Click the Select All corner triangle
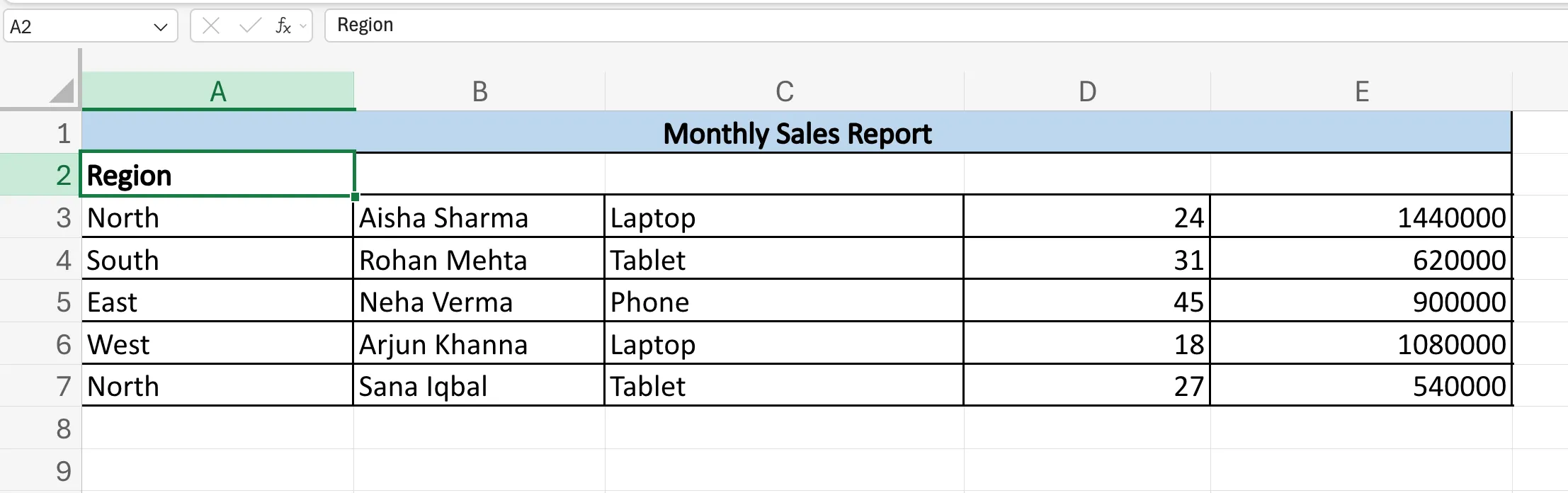Screen dimensions: 1568x493 62,91
